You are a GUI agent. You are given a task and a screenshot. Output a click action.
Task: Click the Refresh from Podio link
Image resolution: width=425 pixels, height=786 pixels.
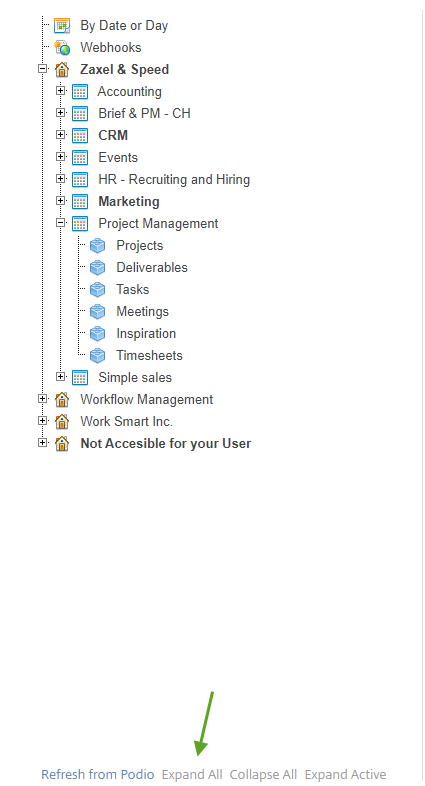click(98, 774)
